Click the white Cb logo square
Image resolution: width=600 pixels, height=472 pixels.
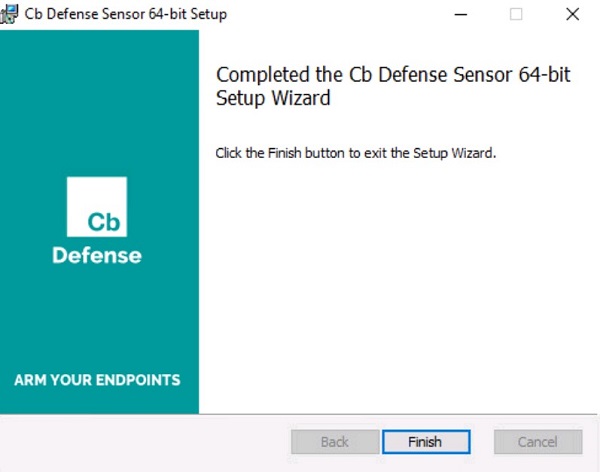coord(97,207)
